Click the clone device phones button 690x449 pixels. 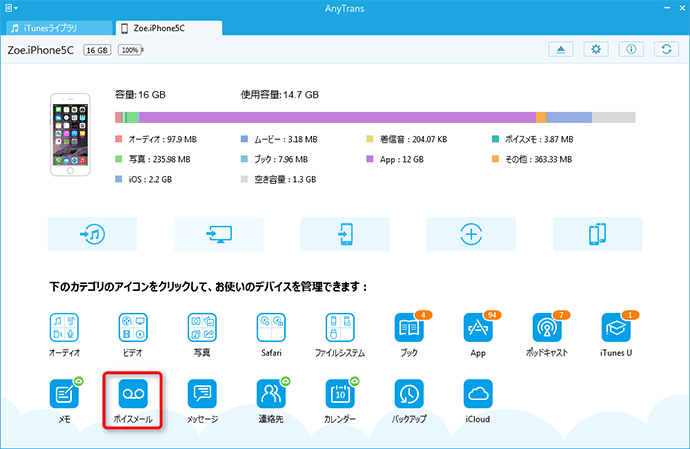(x=598, y=234)
